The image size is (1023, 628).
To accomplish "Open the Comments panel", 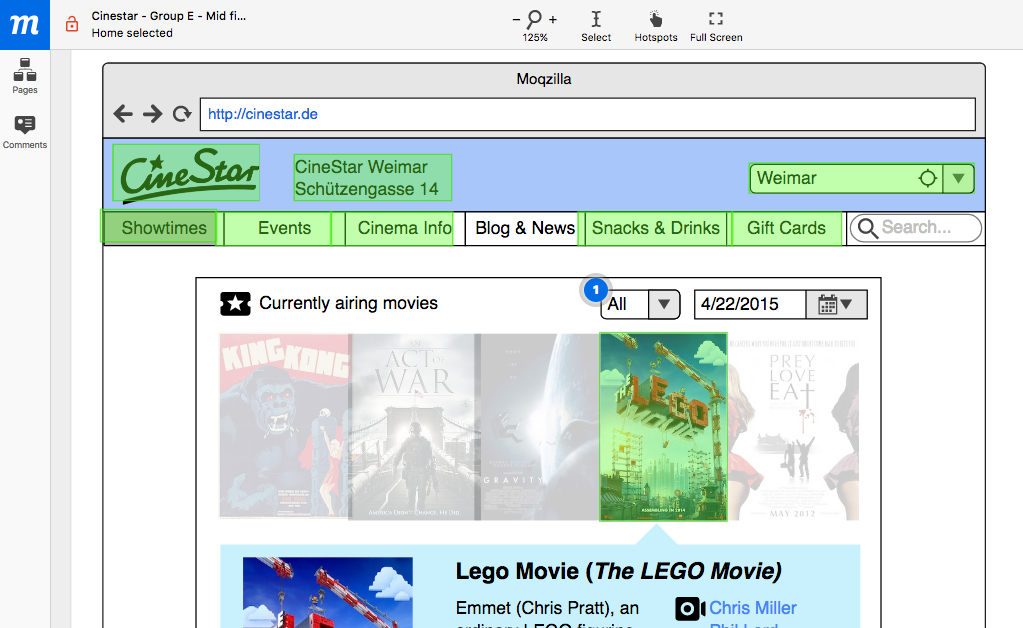I will [x=25, y=131].
